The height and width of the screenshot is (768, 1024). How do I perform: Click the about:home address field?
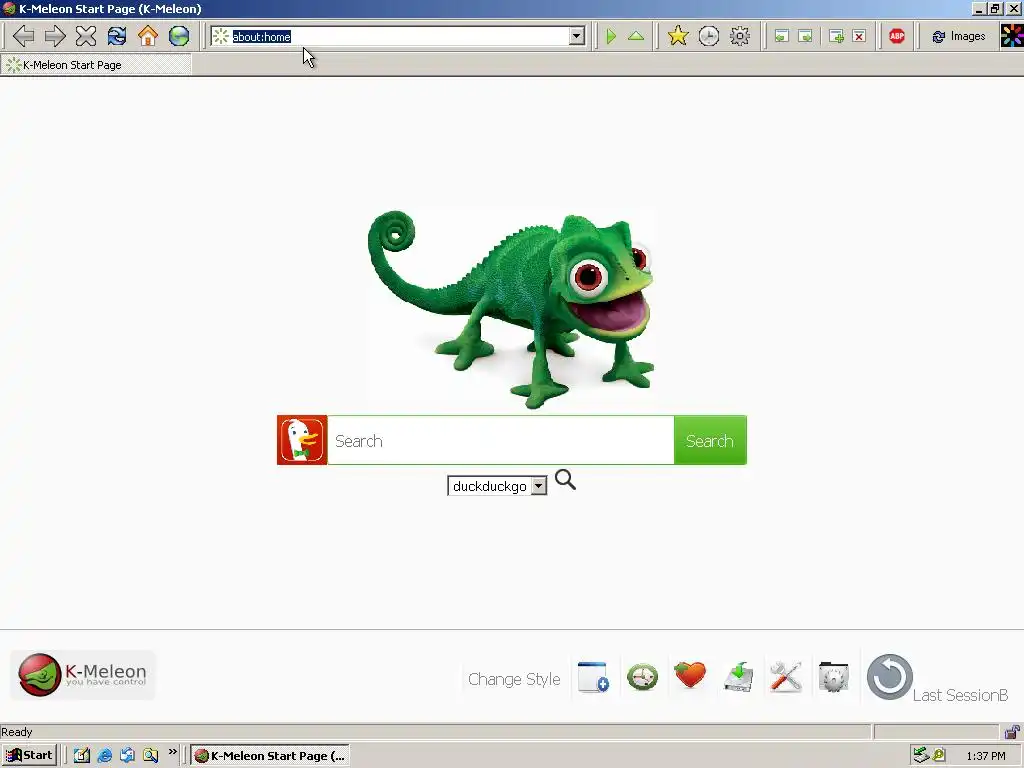point(398,37)
